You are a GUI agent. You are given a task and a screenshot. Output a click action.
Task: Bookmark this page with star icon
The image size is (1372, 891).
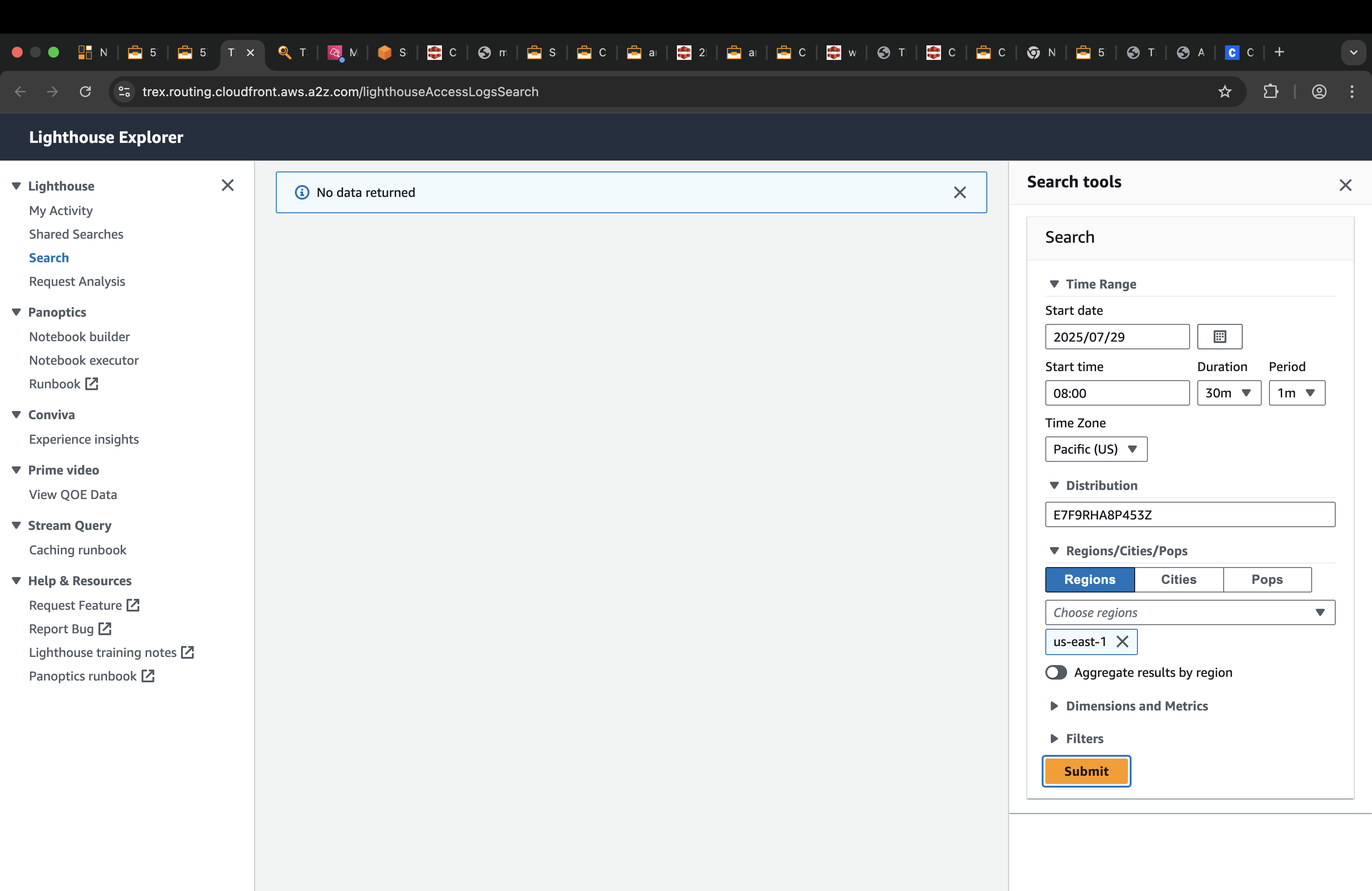click(1225, 92)
